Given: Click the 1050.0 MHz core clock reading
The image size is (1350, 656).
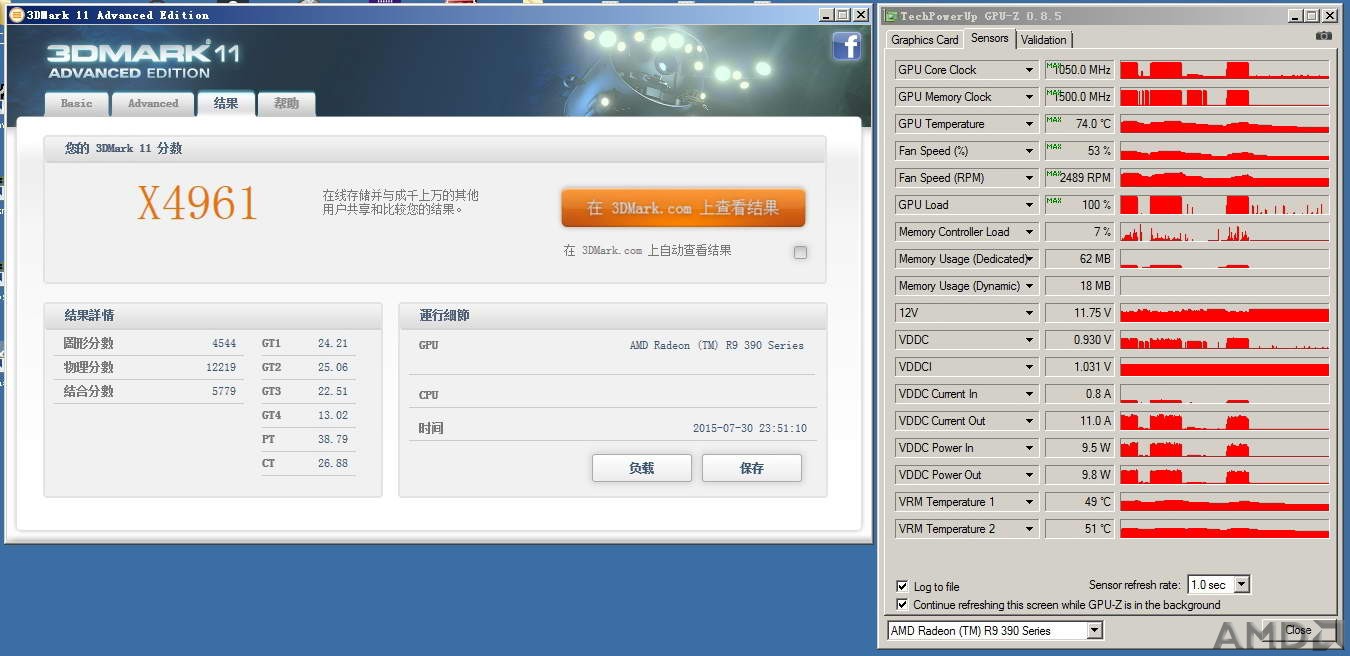Looking at the screenshot, I should [1079, 70].
